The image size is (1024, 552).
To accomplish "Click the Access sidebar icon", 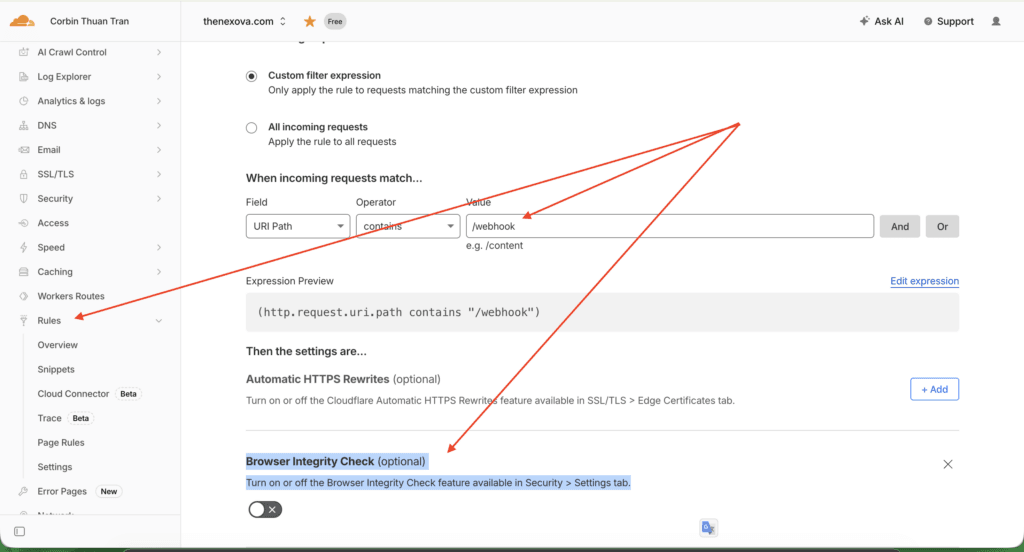I will (x=24, y=223).
